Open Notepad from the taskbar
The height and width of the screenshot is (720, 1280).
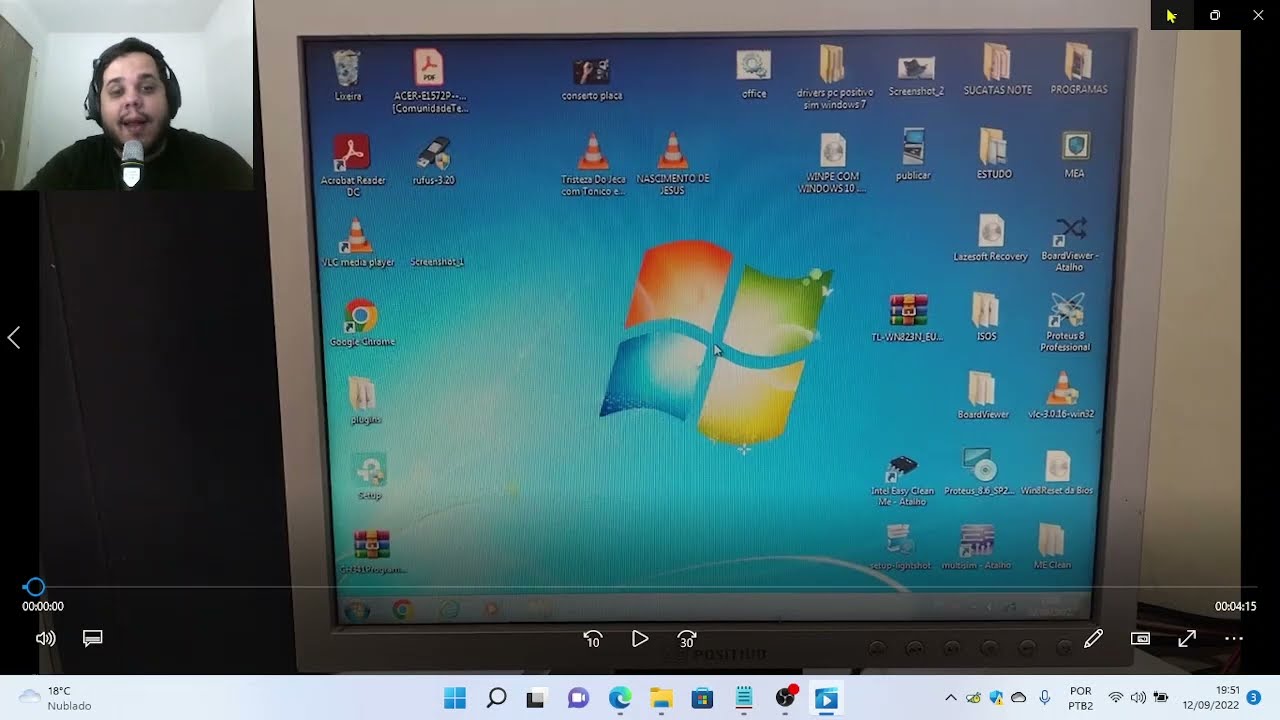[744, 698]
